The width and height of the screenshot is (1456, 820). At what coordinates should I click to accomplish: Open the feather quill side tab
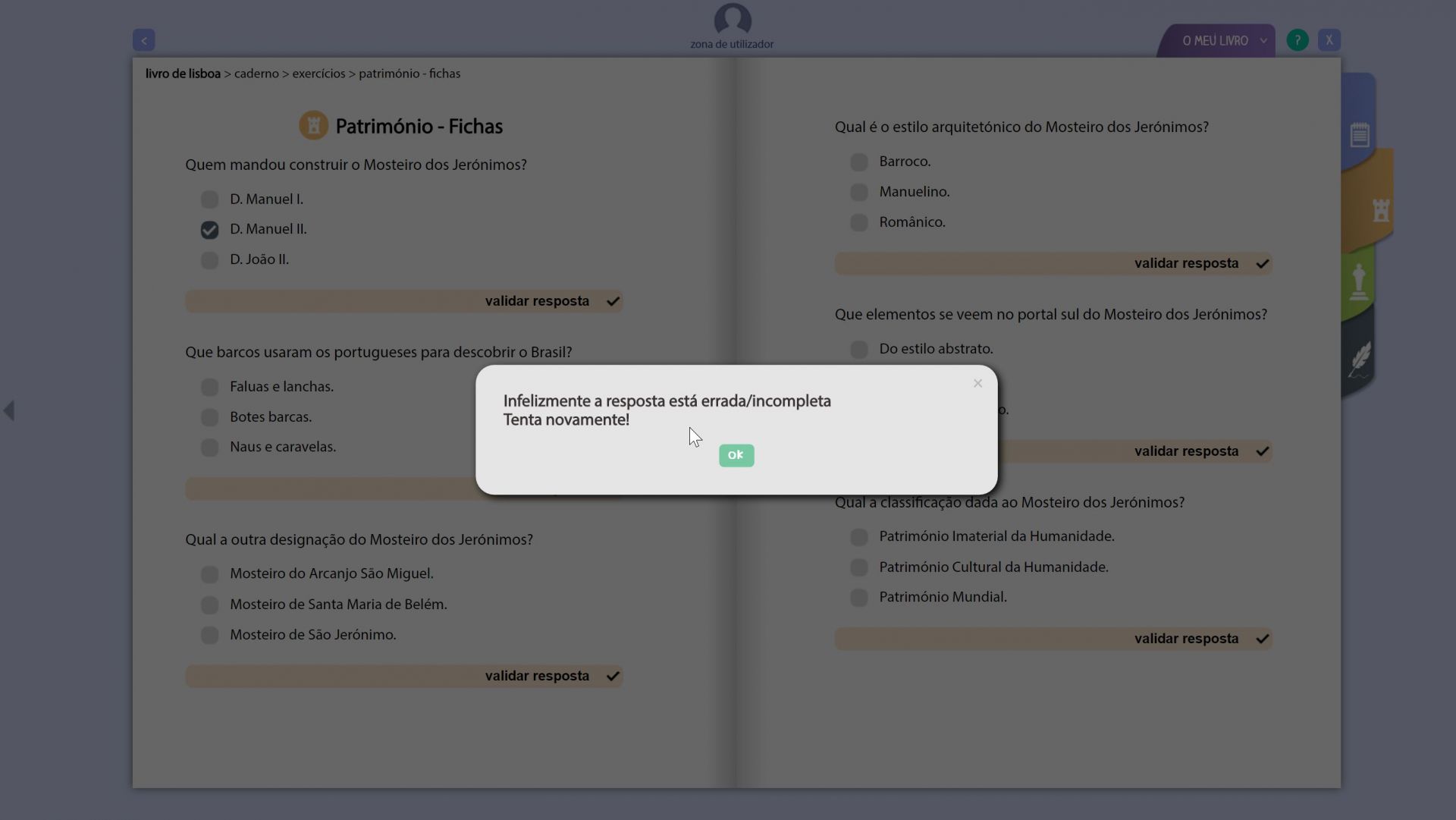(x=1360, y=359)
